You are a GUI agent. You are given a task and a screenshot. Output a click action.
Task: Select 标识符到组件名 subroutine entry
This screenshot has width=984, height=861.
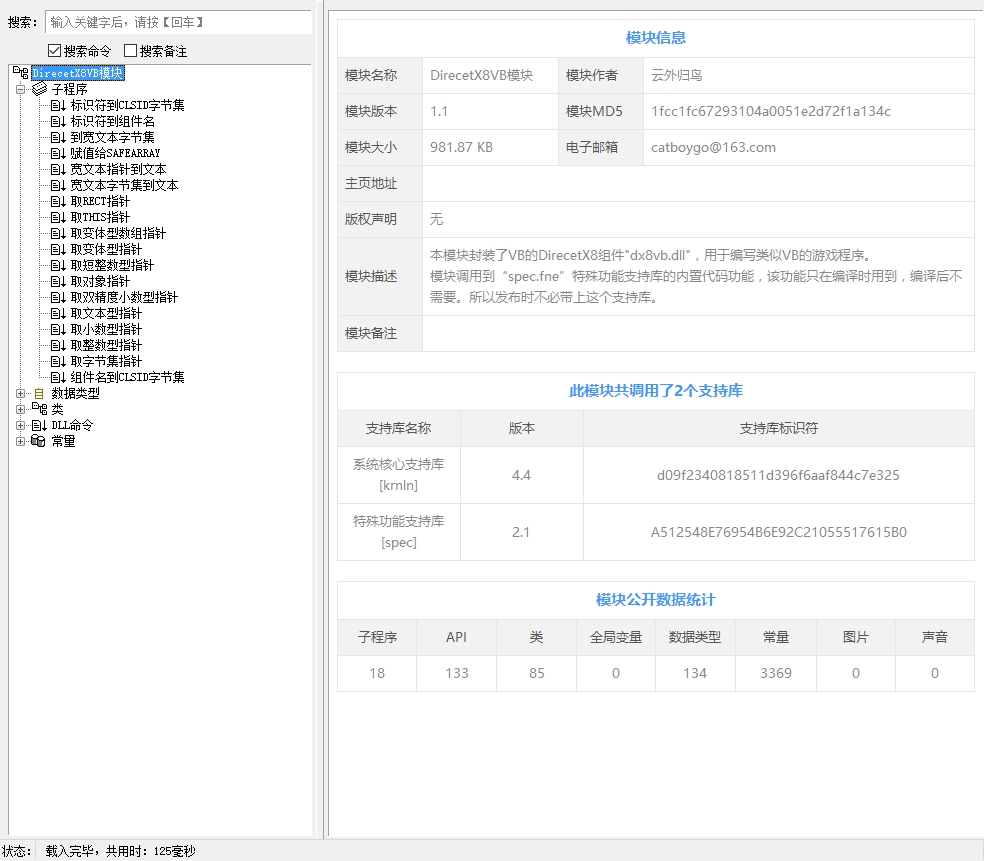click(112, 121)
